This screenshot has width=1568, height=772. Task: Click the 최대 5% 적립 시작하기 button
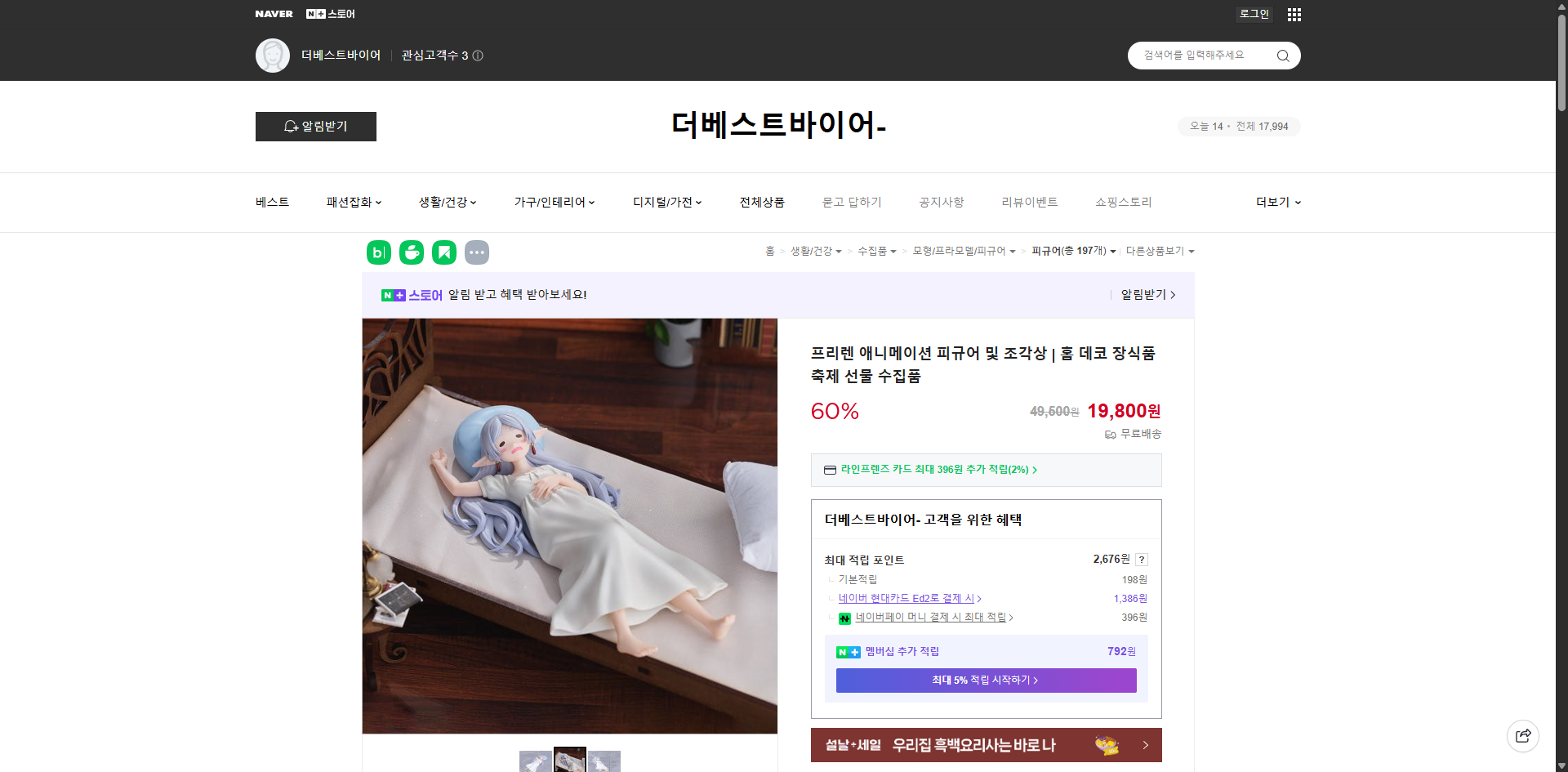(x=986, y=680)
